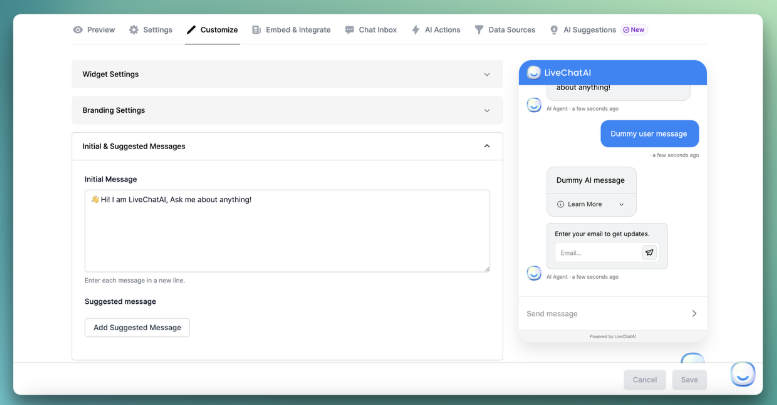This screenshot has height=405, width=777.
Task: Click the Initial & Suggested Messages up chevron
Action: [x=487, y=146]
